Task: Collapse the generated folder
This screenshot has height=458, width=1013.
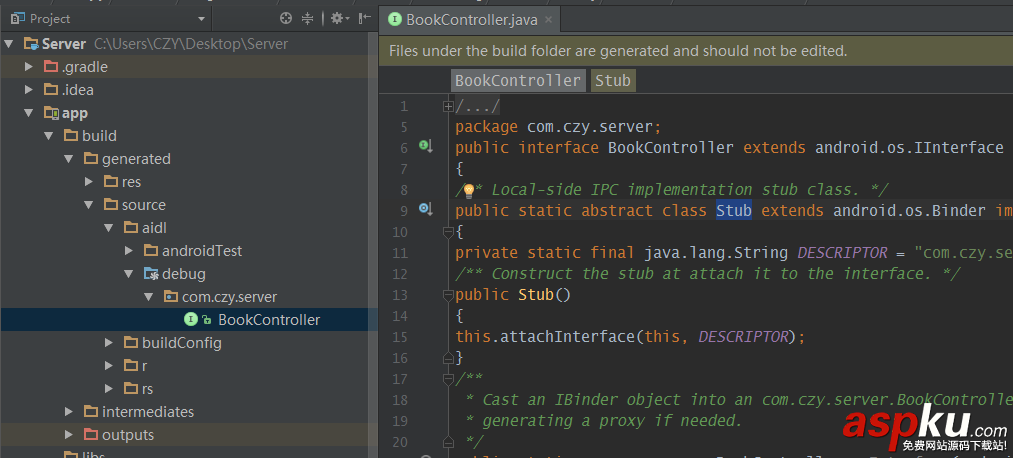Action: coord(68,159)
